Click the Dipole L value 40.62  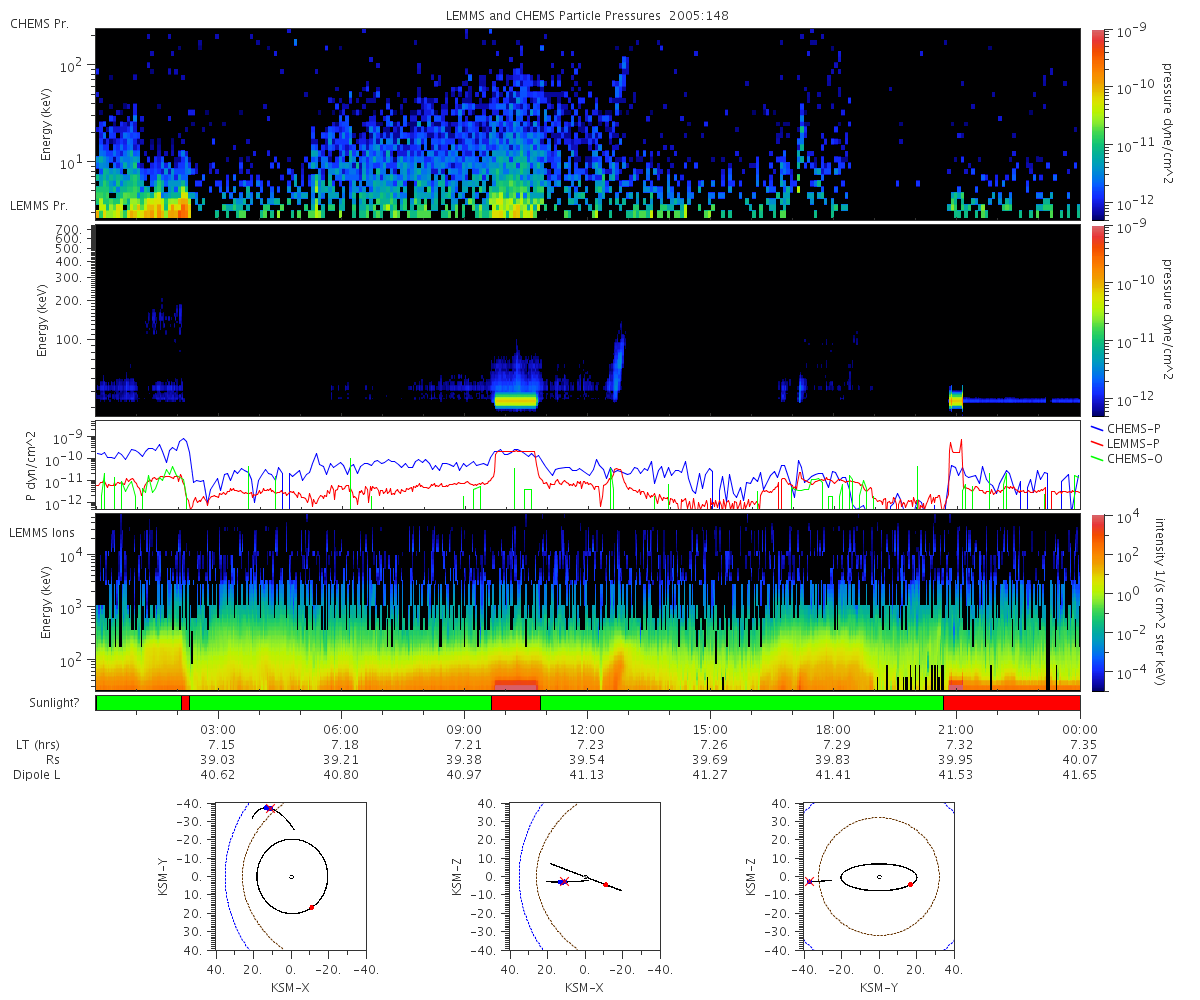coord(219,775)
